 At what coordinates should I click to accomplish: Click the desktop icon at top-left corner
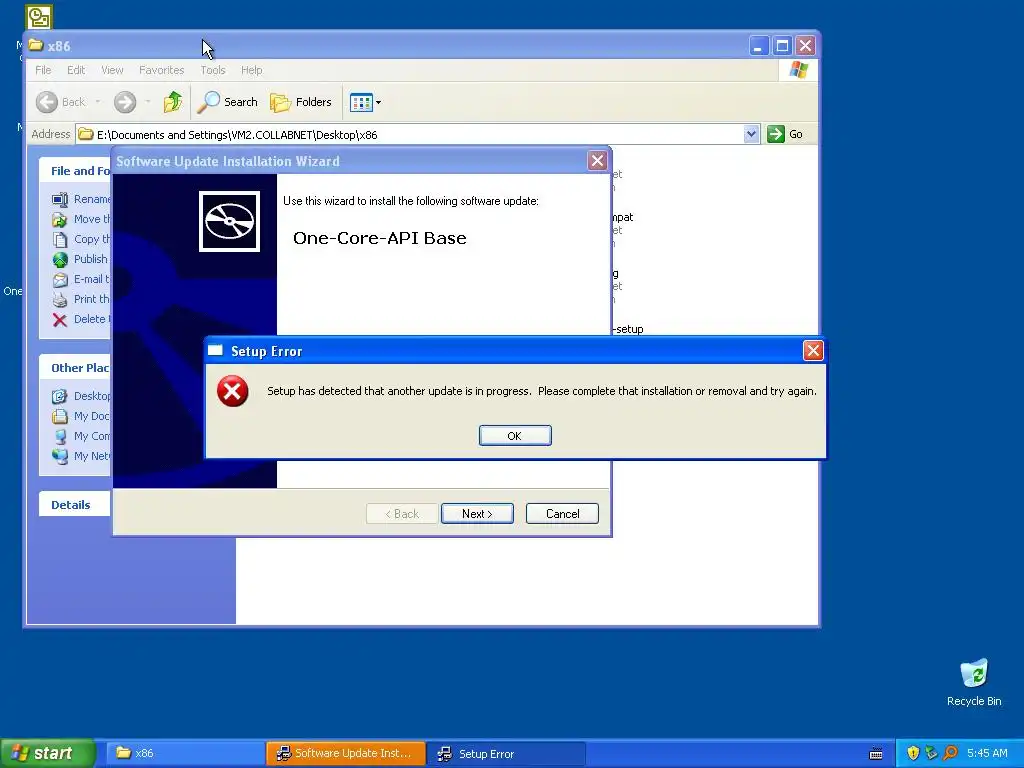39,17
